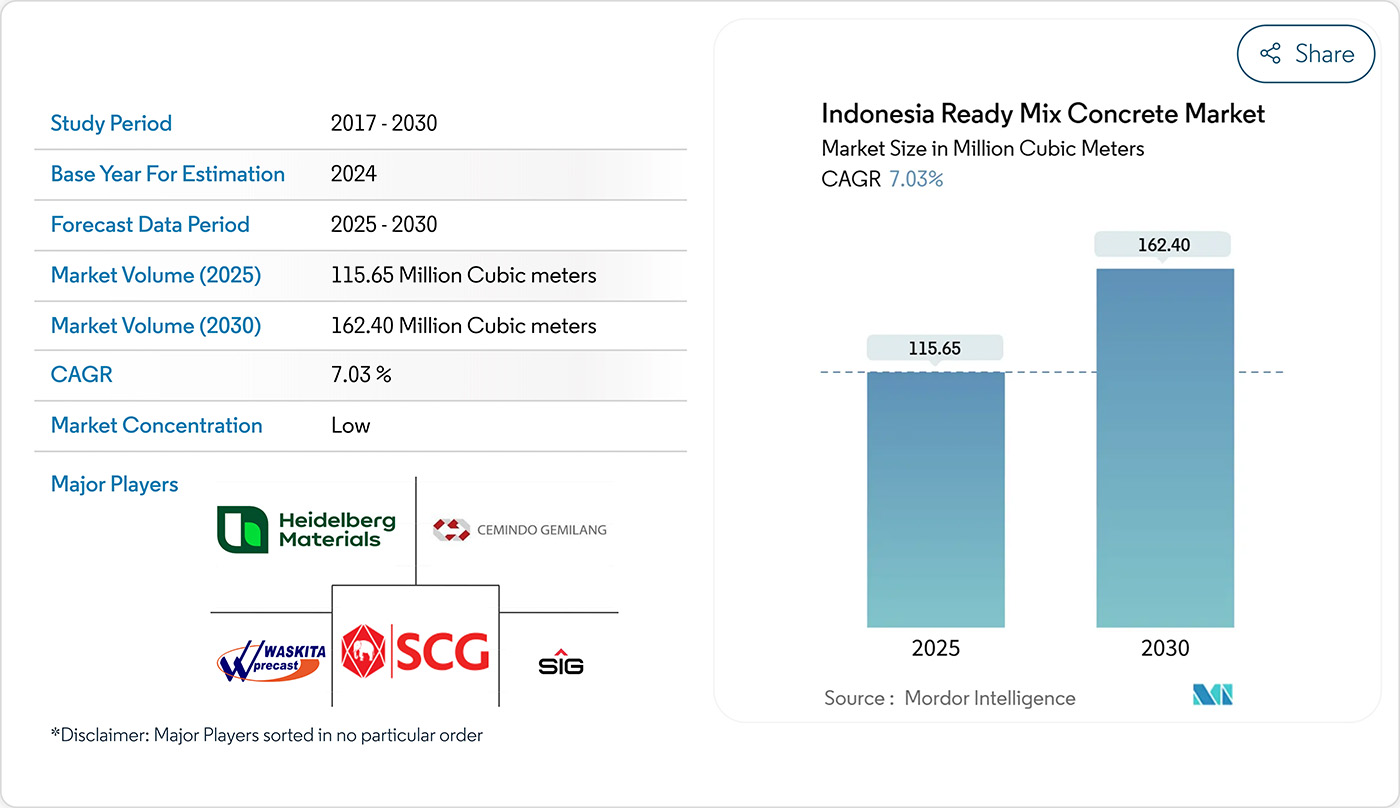Open the Market Concentration entry
1400x808 pixels.
pyautogui.click(x=156, y=425)
